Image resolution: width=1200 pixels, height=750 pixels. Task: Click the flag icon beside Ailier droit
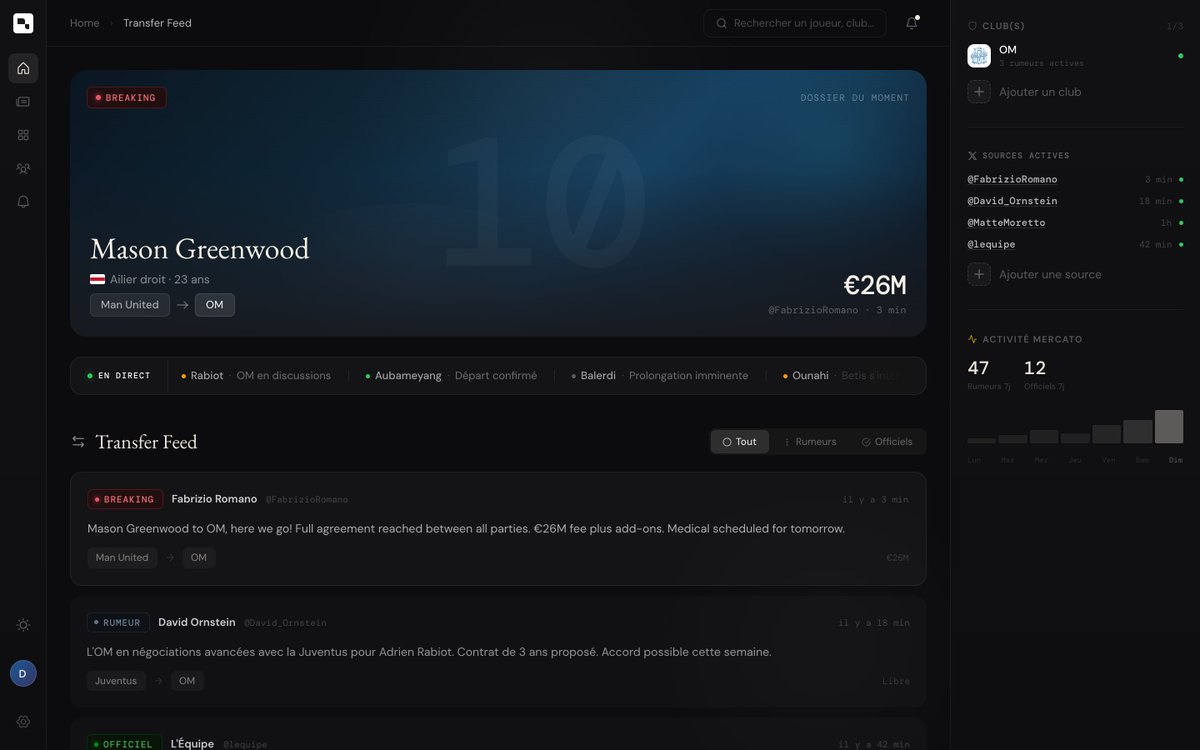pos(97,280)
